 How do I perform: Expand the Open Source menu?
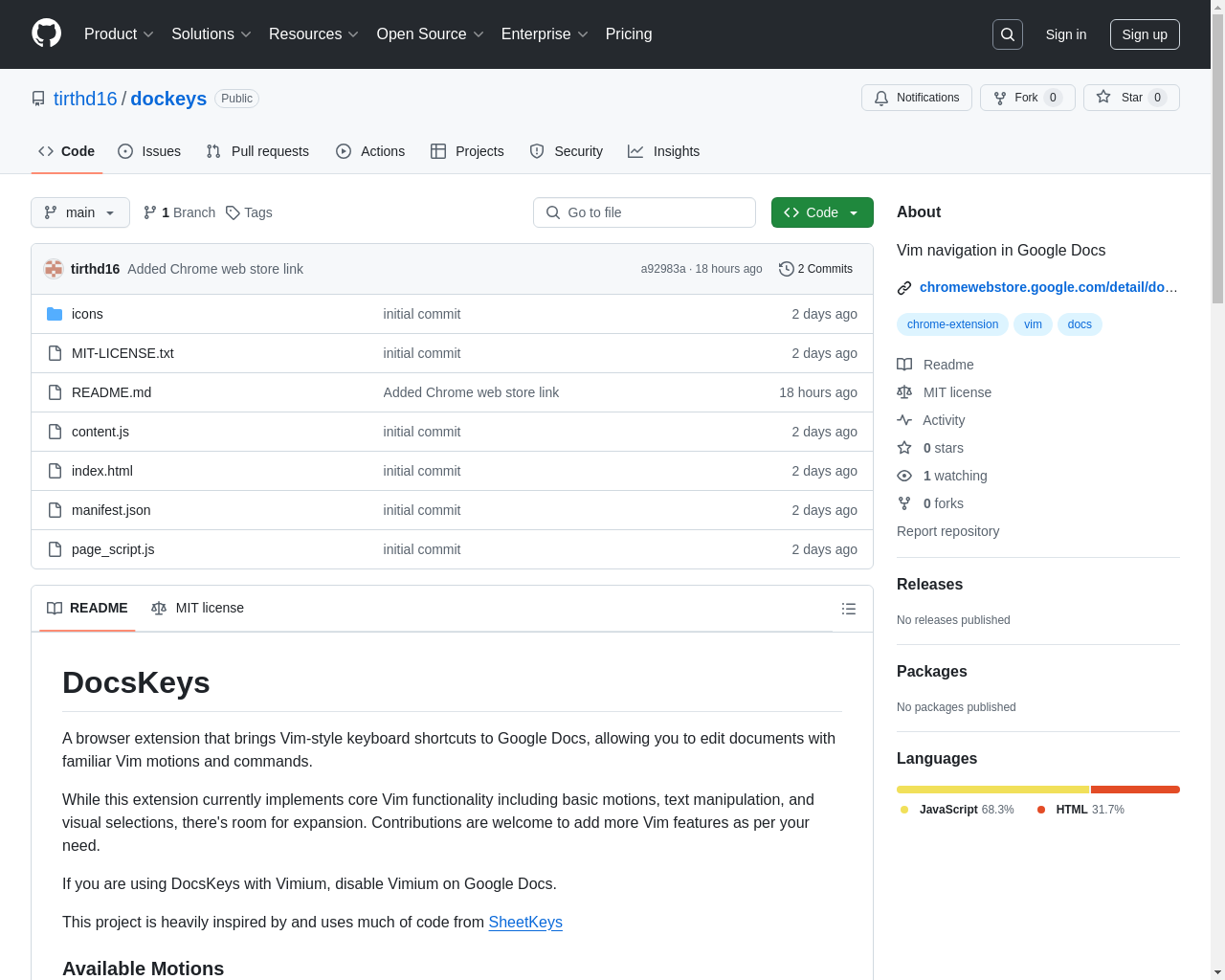click(x=431, y=34)
